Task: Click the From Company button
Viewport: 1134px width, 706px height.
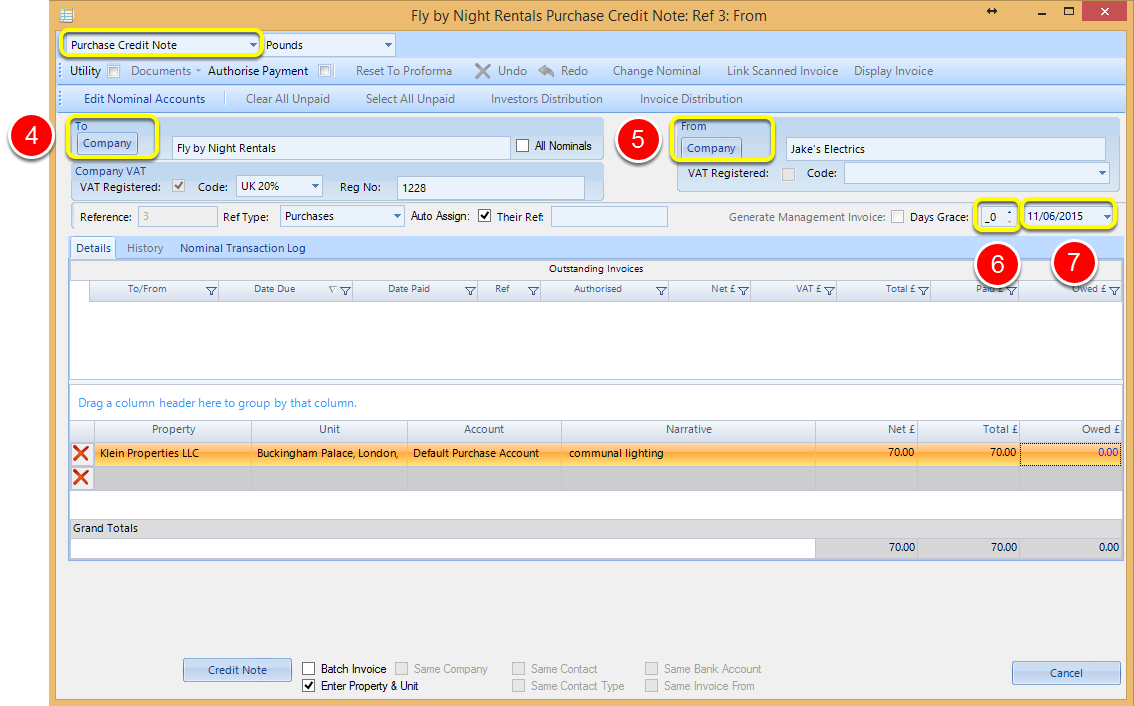Action: (711, 148)
